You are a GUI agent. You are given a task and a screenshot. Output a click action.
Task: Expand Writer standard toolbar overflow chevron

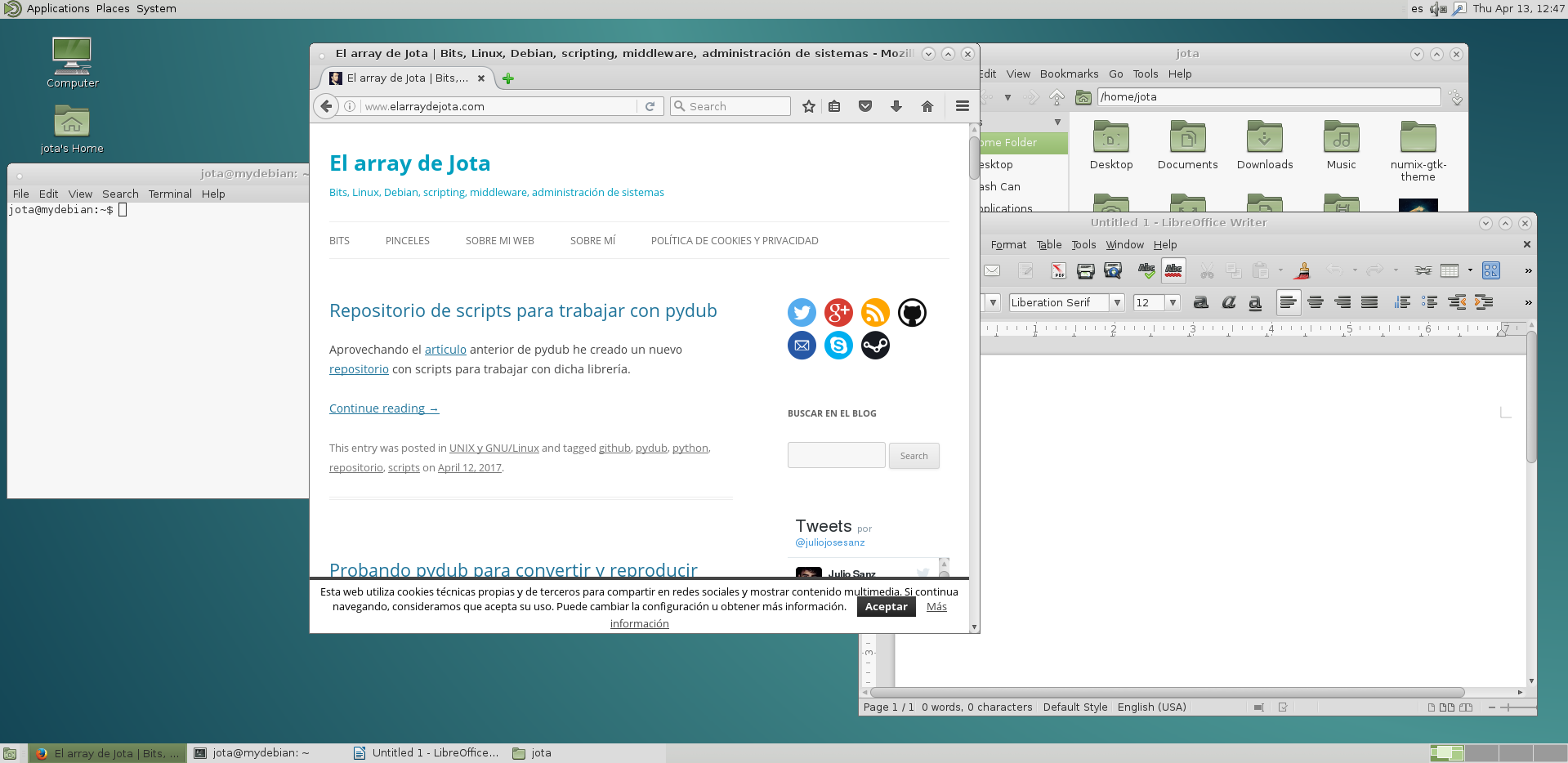point(1528,270)
